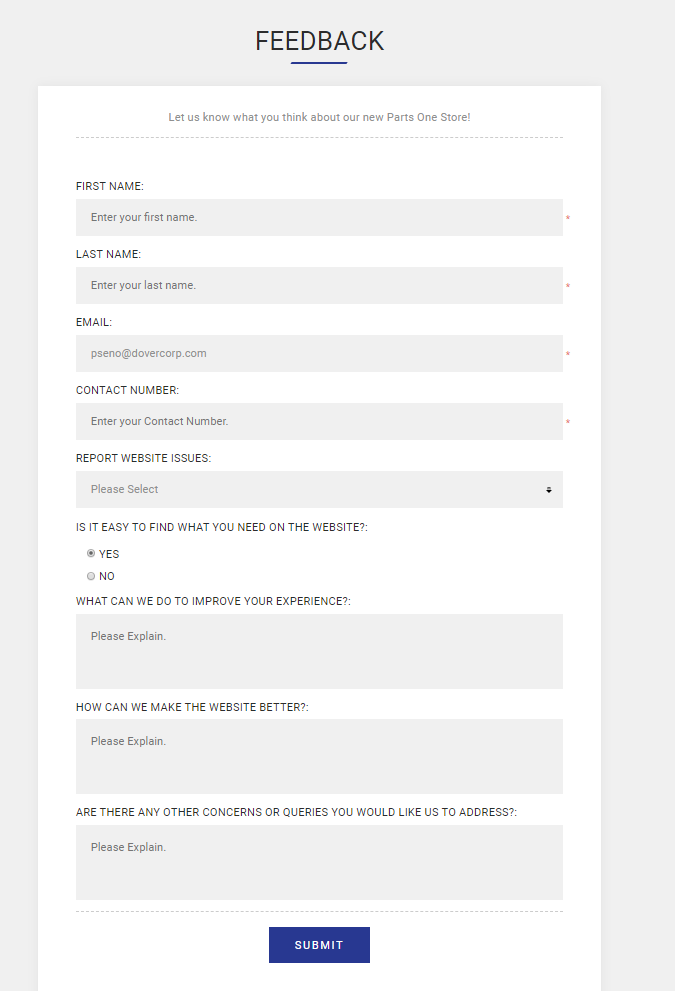Choose the NO radio button
Image resolution: width=675 pixels, height=991 pixels.
[91, 576]
